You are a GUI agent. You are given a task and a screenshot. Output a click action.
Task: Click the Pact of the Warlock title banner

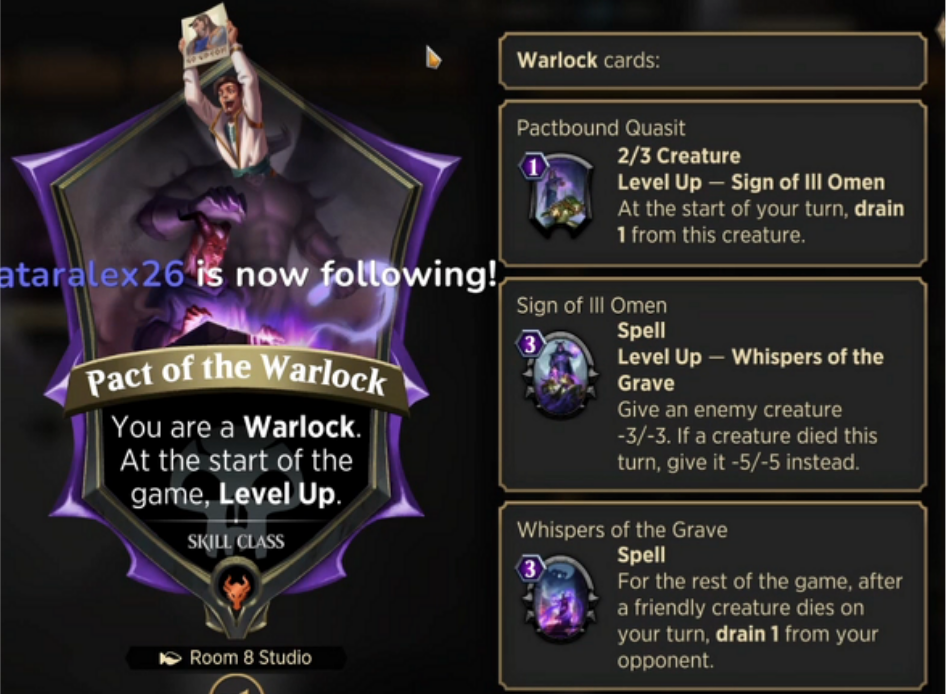click(x=236, y=377)
